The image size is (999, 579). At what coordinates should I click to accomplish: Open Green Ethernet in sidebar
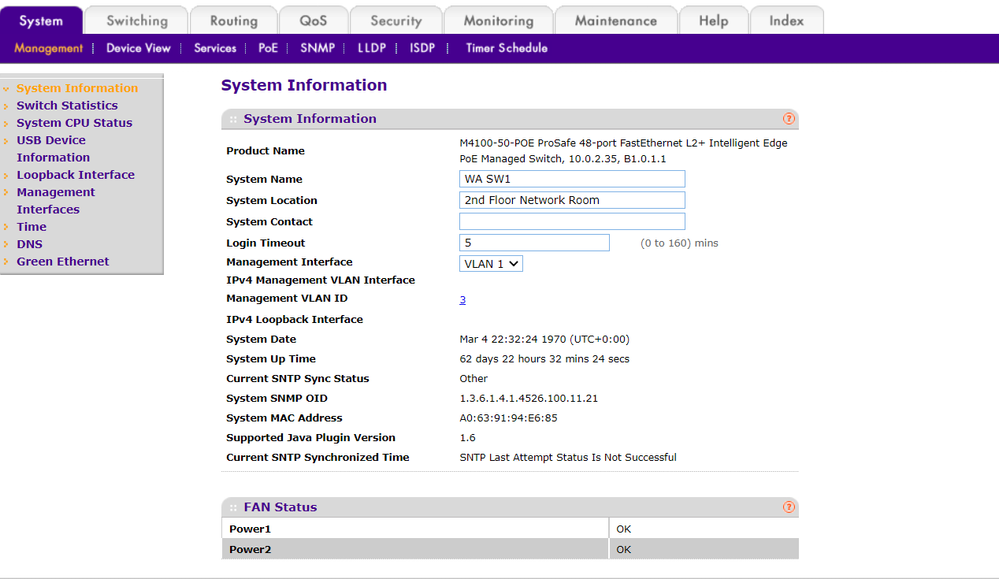pos(63,262)
